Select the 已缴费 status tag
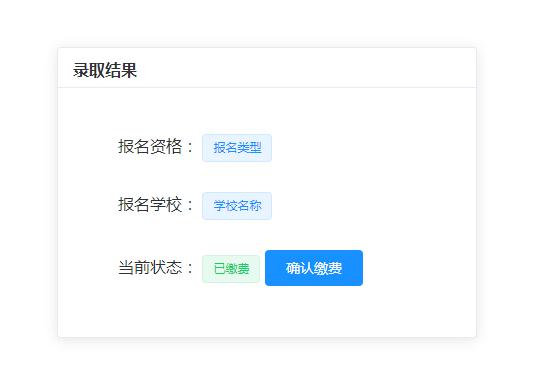Screen dimensions: 542x381 231,269
